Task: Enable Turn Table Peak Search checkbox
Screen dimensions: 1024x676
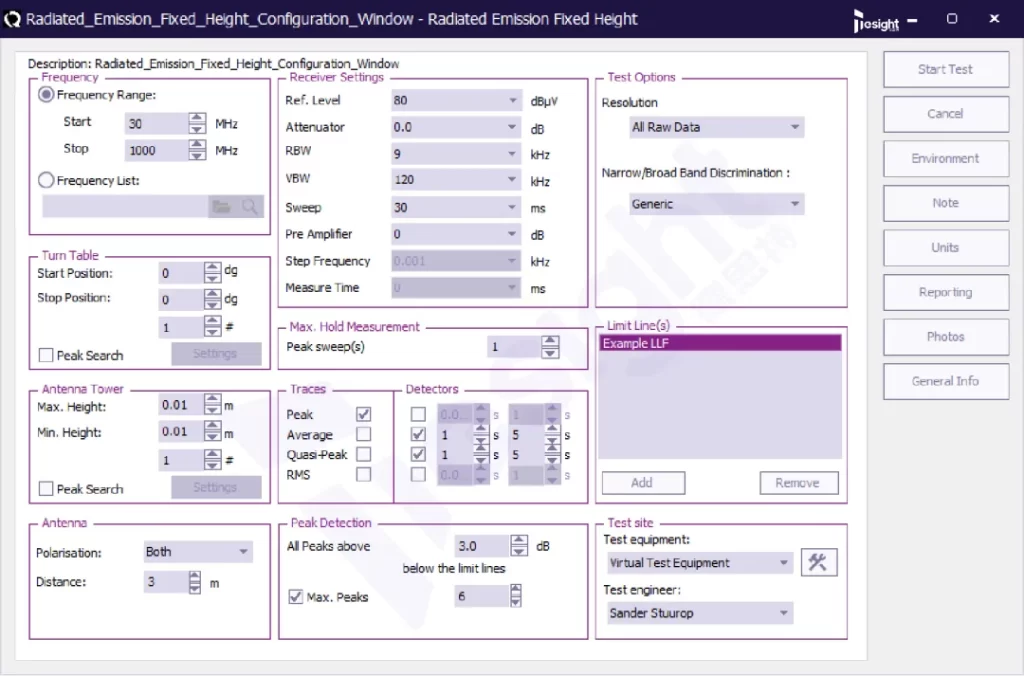Action: click(46, 355)
